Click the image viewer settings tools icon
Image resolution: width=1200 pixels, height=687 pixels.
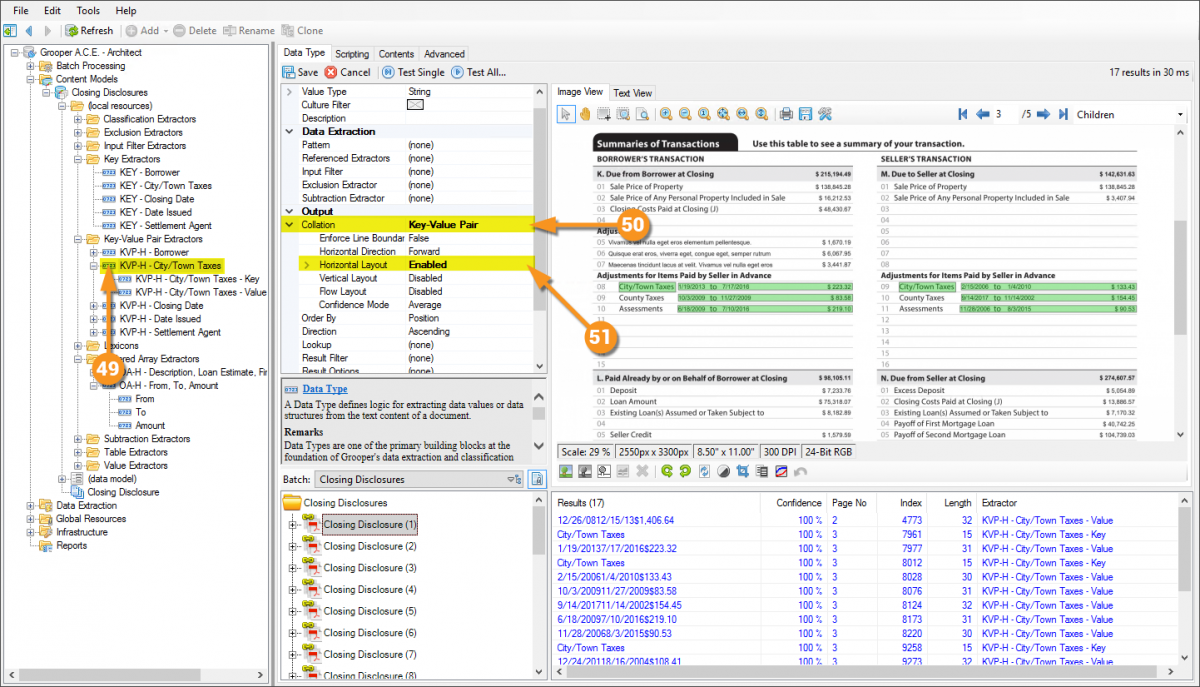pyautogui.click(x=825, y=114)
